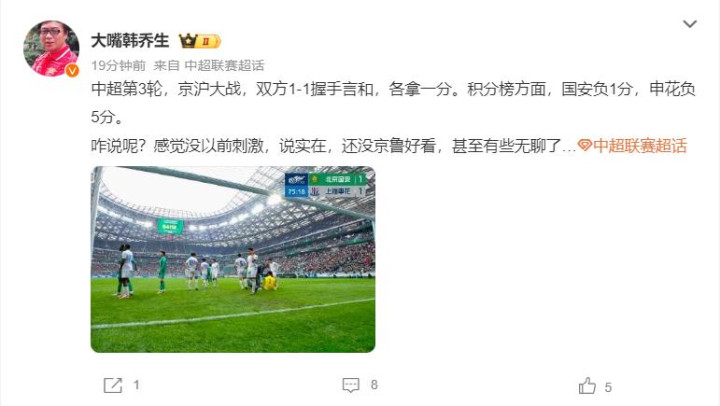Open source link 中超联赛超话 beside the timestamp
720x406 pixels.
(225, 66)
